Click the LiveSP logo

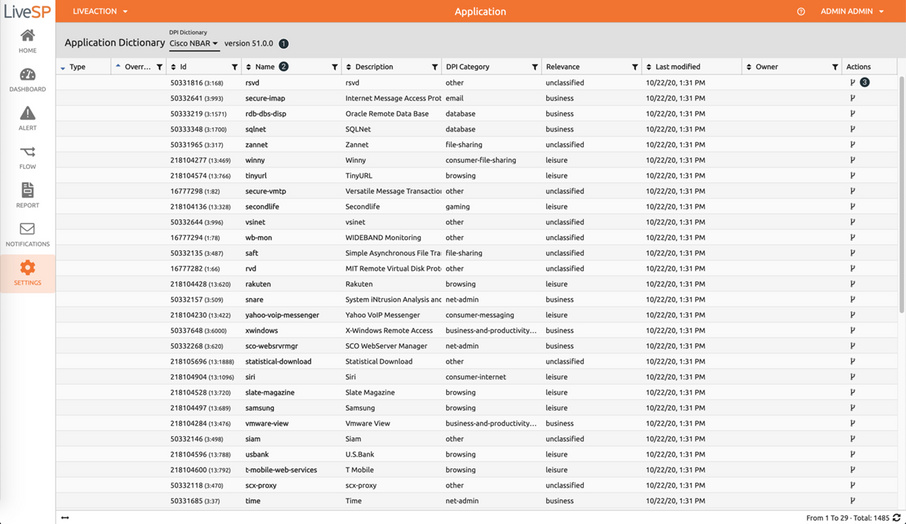point(27,12)
